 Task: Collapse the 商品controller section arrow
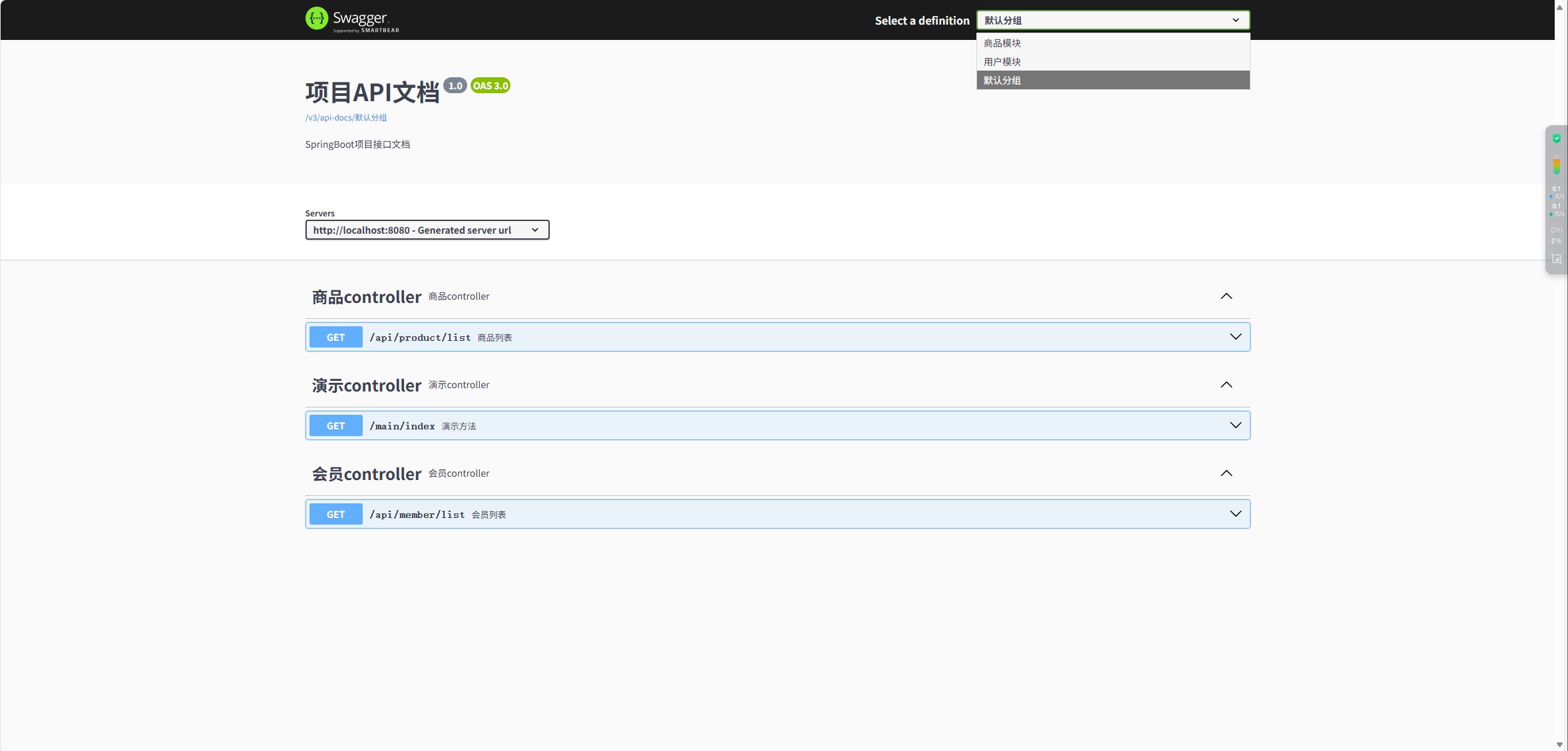click(x=1226, y=296)
